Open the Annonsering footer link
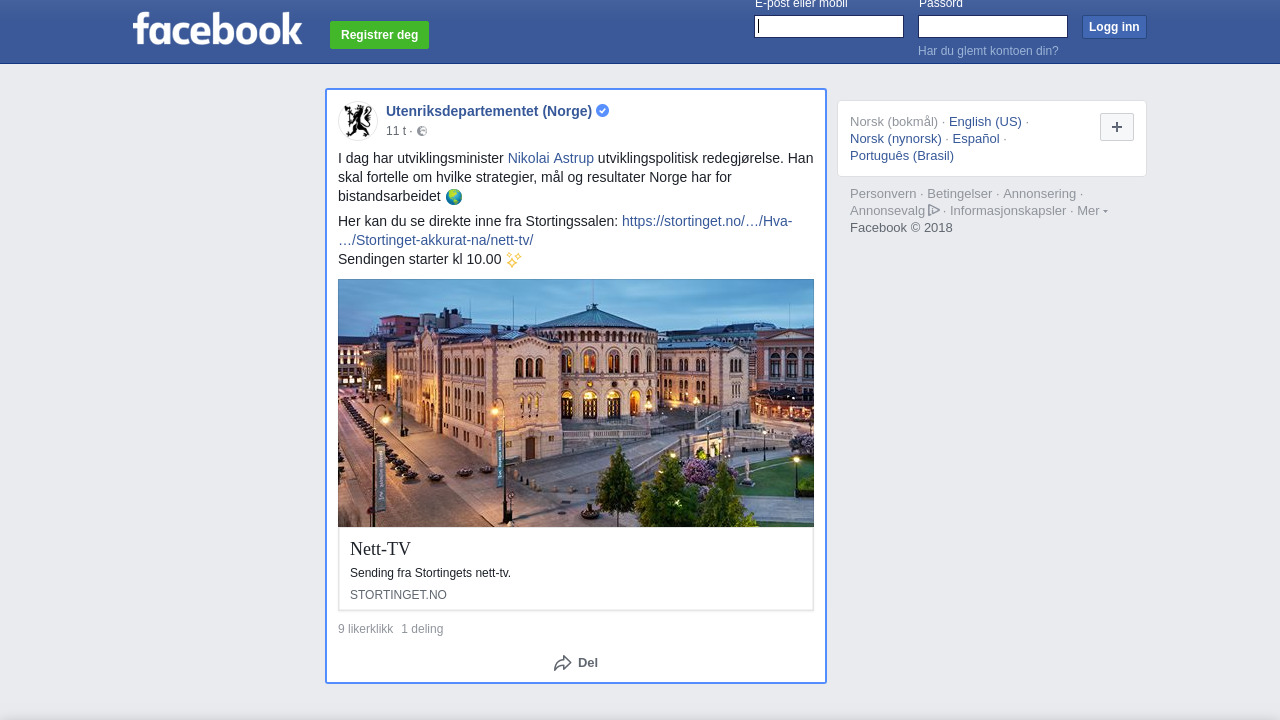Viewport: 1280px width, 720px height. tap(1040, 194)
